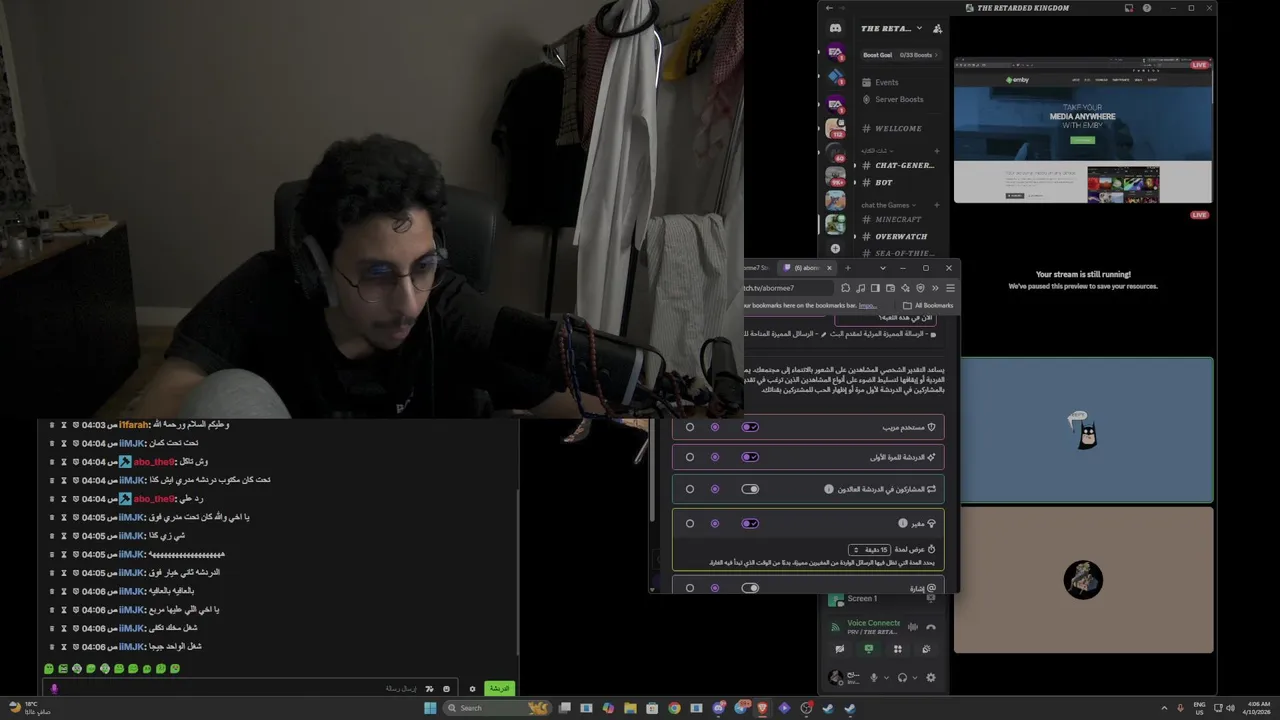Open Discord direct messages home icon
Screen dimensions: 1280x720
[x=835, y=29]
